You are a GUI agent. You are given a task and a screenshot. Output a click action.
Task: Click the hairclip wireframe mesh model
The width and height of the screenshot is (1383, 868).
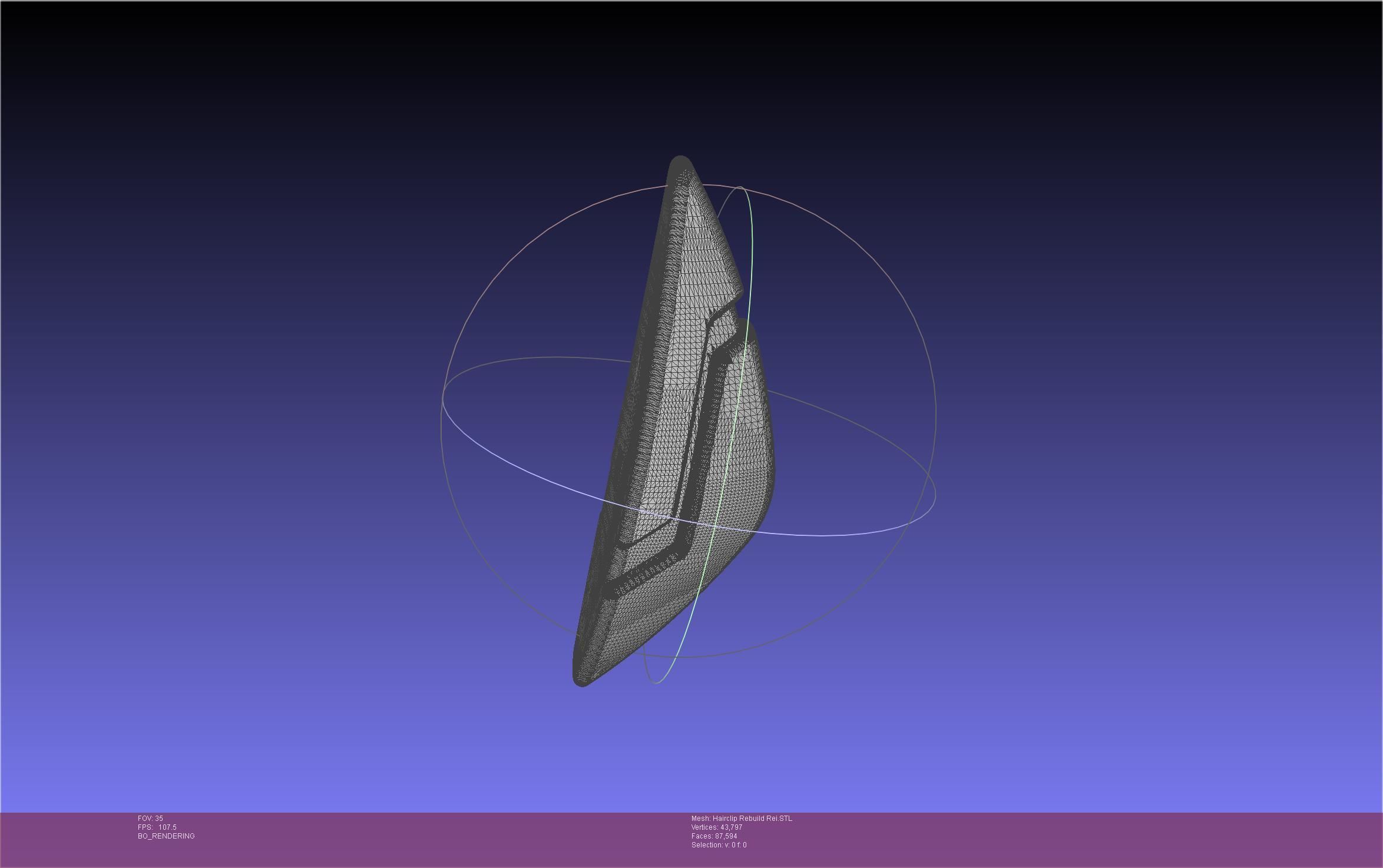(674, 421)
